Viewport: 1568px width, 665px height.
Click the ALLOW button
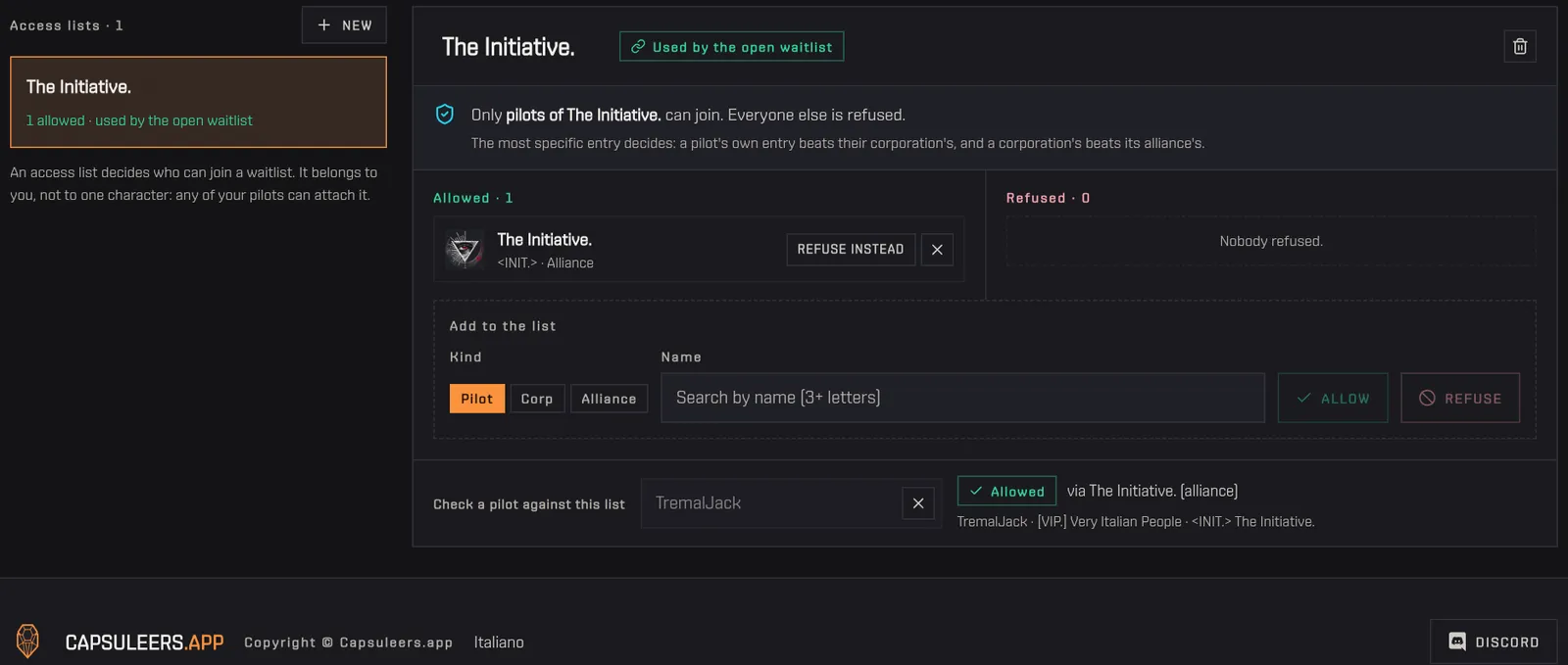point(1333,398)
